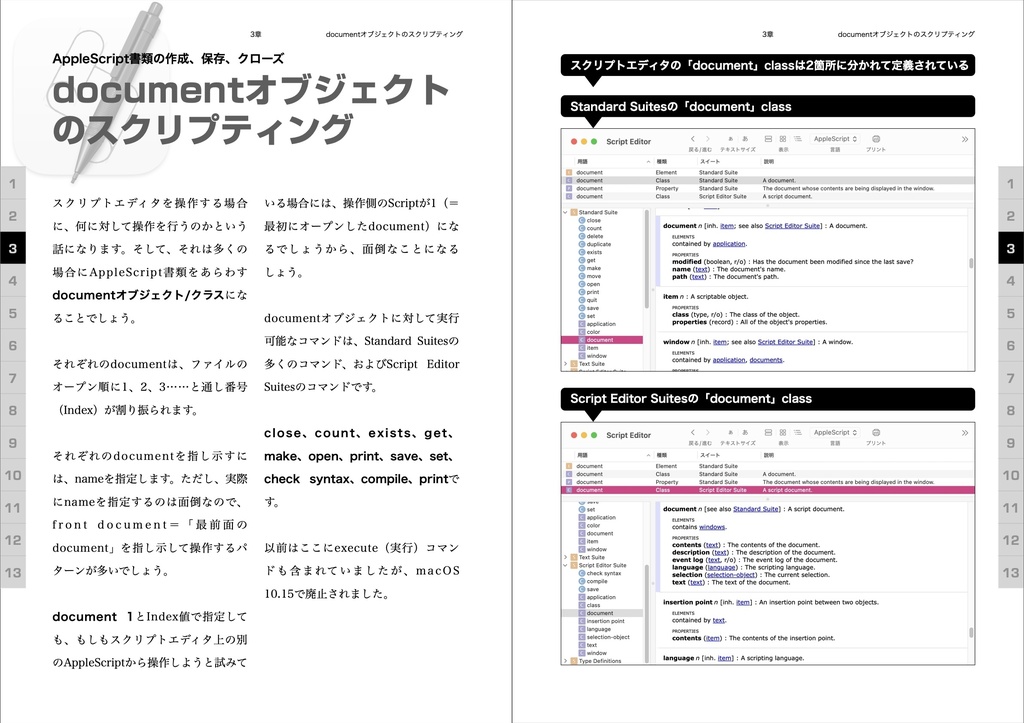Image resolution: width=1024 pixels, height=723 pixels.
Task: Click the forward navigation arrow (進む)
Action: 707,139
